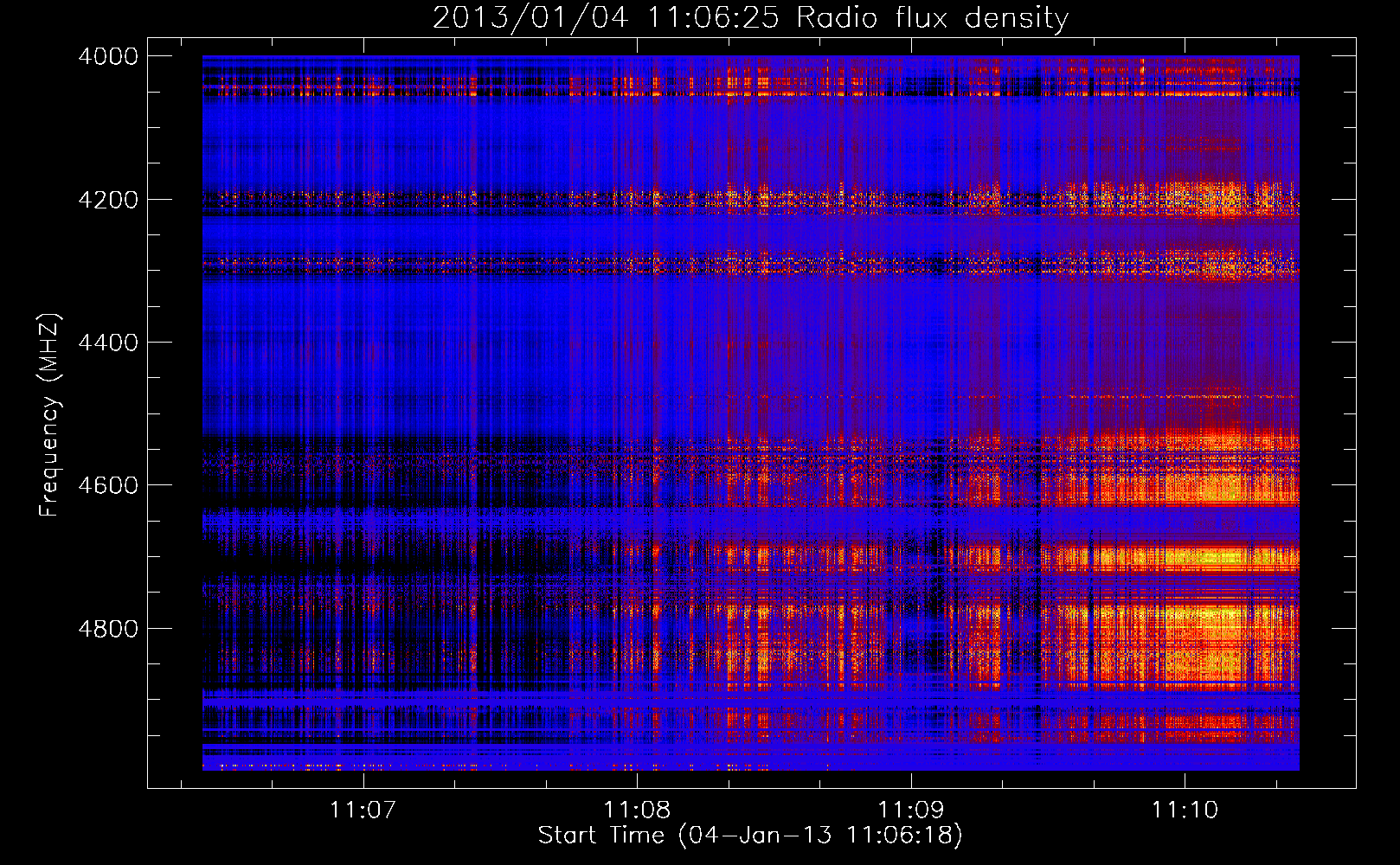Click the 'Frequency (MHZ)' vertical axis title

click(x=49, y=414)
